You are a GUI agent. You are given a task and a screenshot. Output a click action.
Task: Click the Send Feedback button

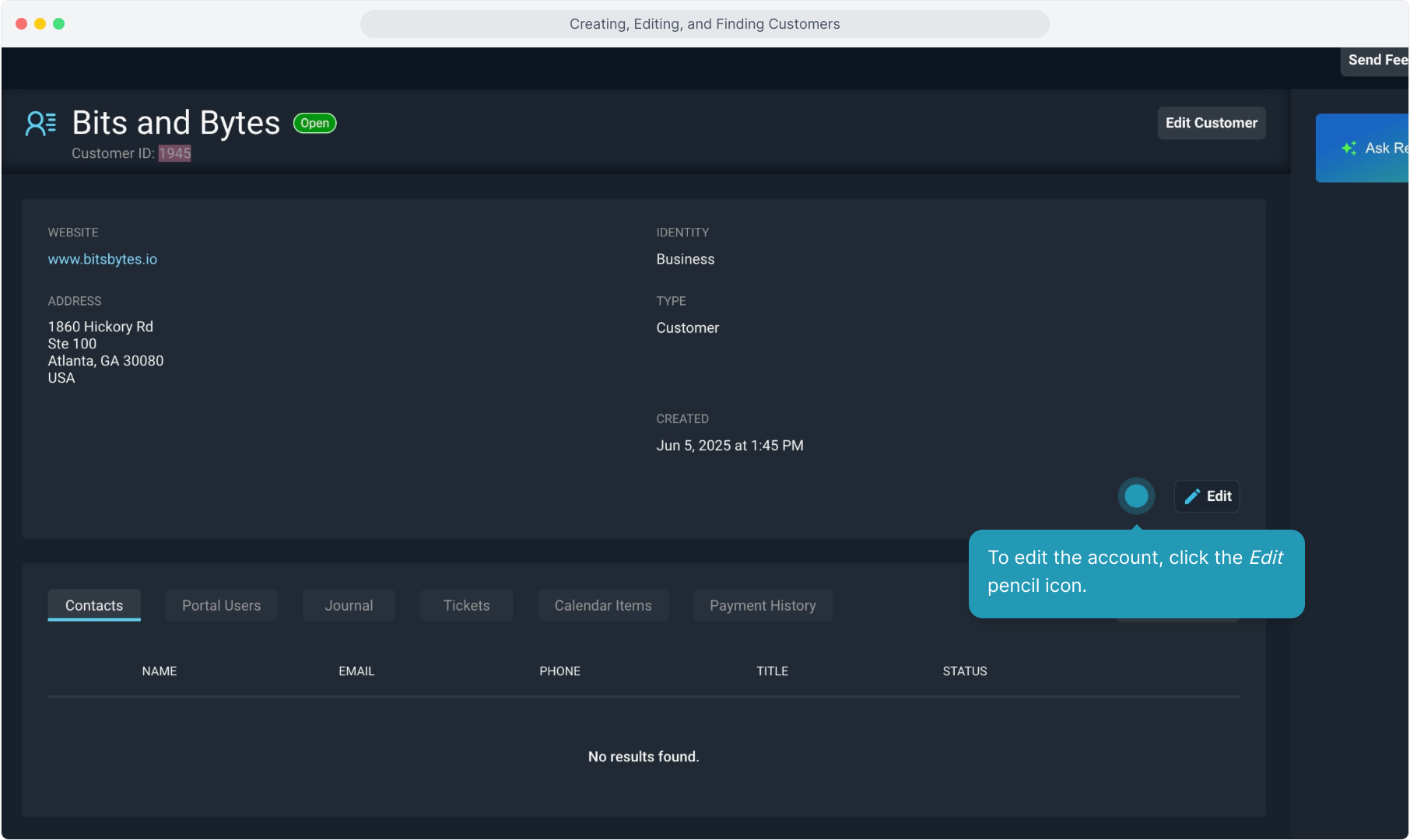coord(1376,60)
